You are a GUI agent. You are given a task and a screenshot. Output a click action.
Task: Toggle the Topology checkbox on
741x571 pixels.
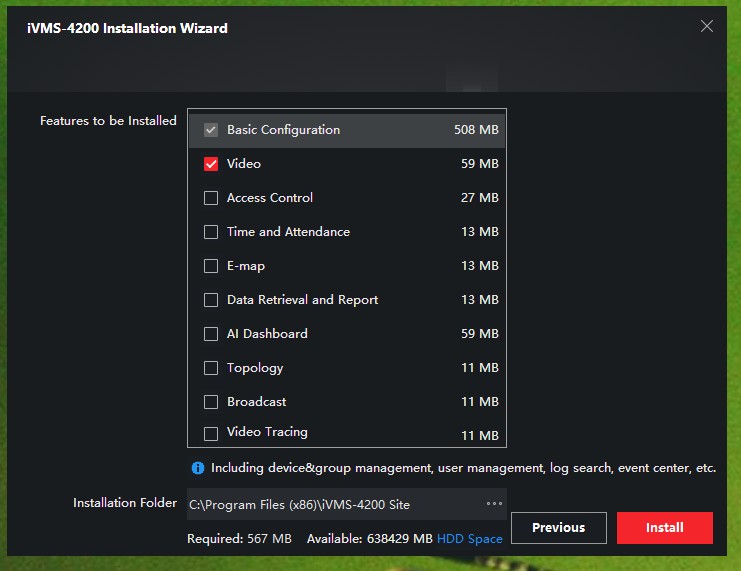211,368
